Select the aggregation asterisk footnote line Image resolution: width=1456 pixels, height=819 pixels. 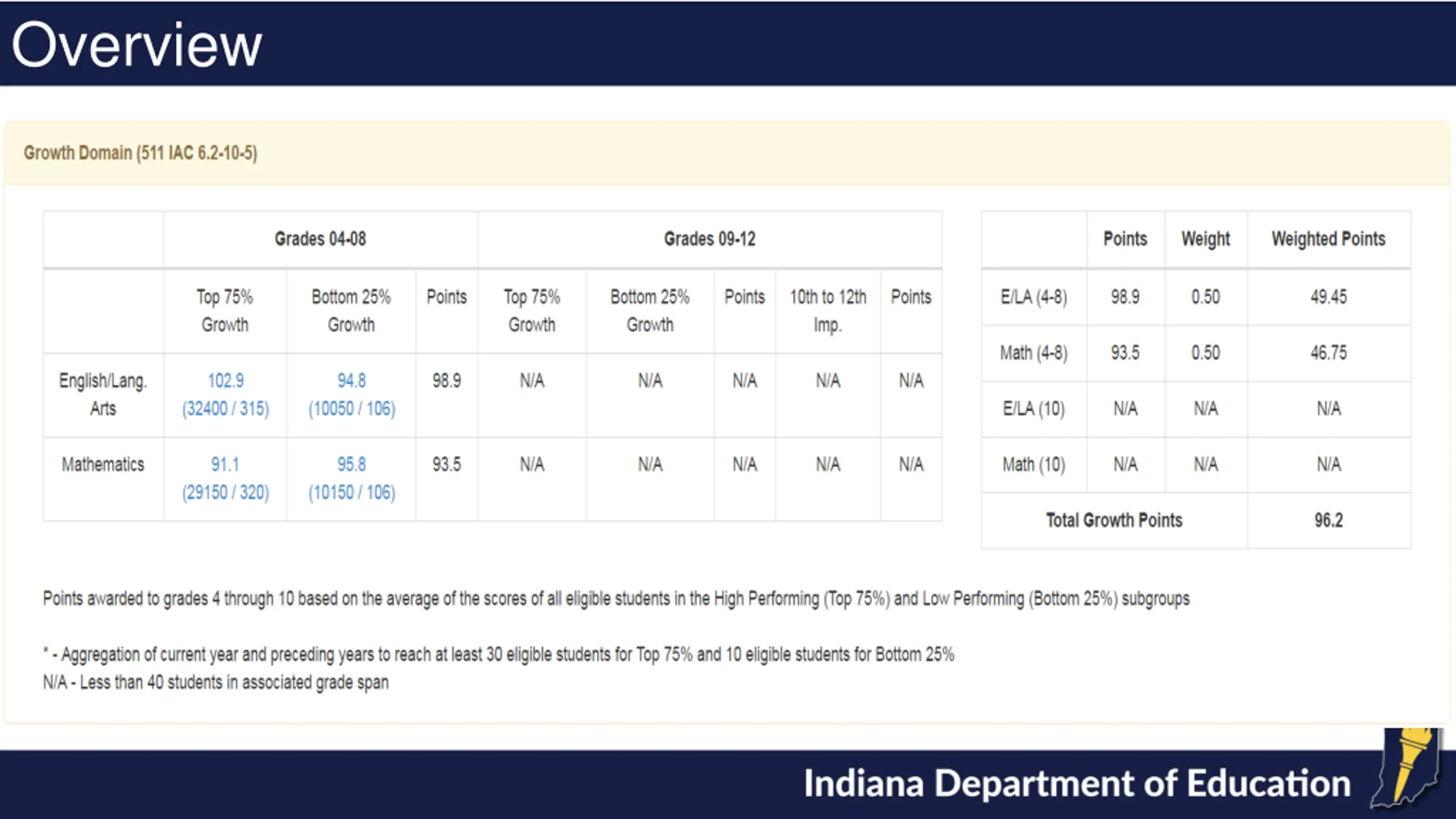coord(499,655)
